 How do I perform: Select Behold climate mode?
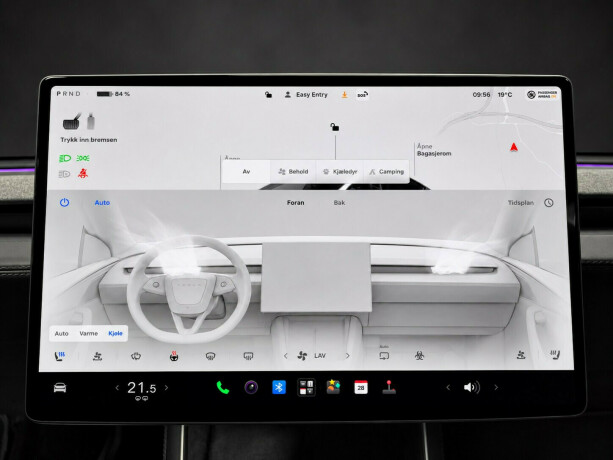(293, 172)
